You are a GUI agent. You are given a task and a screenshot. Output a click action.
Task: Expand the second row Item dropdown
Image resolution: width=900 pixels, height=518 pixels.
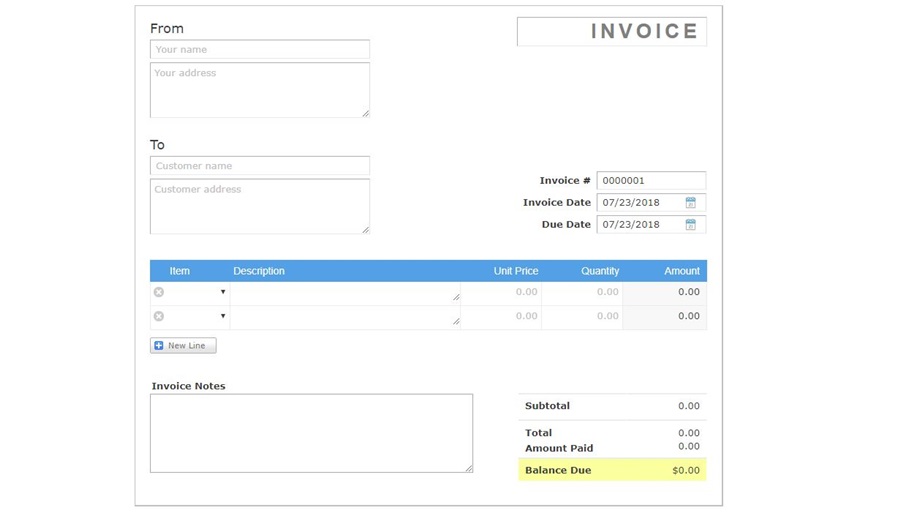pyautogui.click(x=223, y=316)
